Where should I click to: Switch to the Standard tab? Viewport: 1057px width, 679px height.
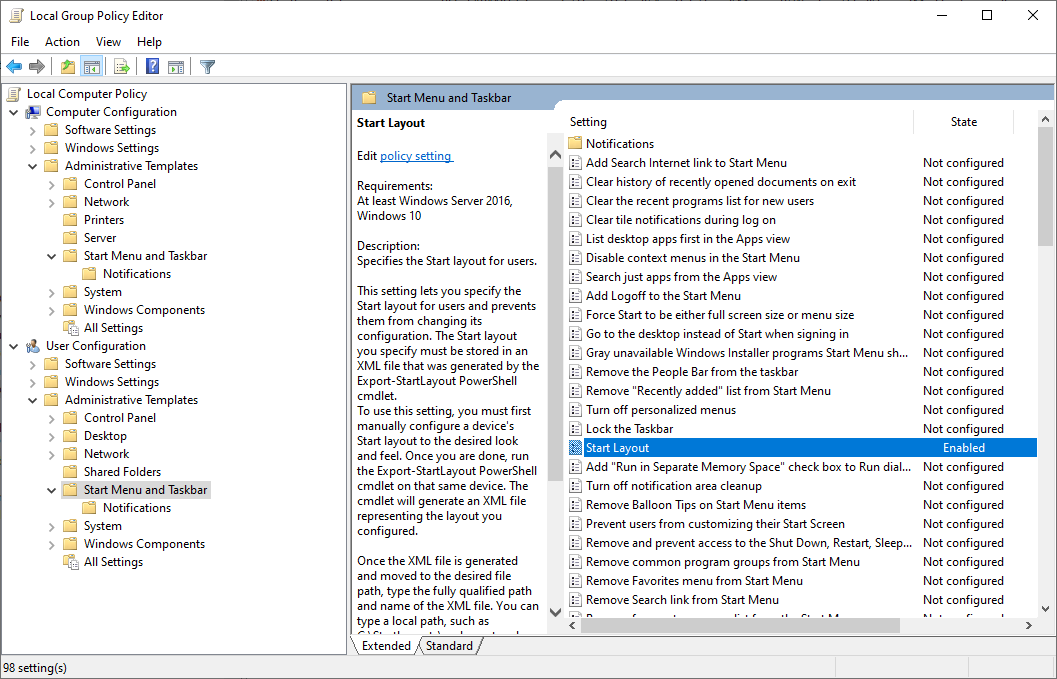[449, 646]
